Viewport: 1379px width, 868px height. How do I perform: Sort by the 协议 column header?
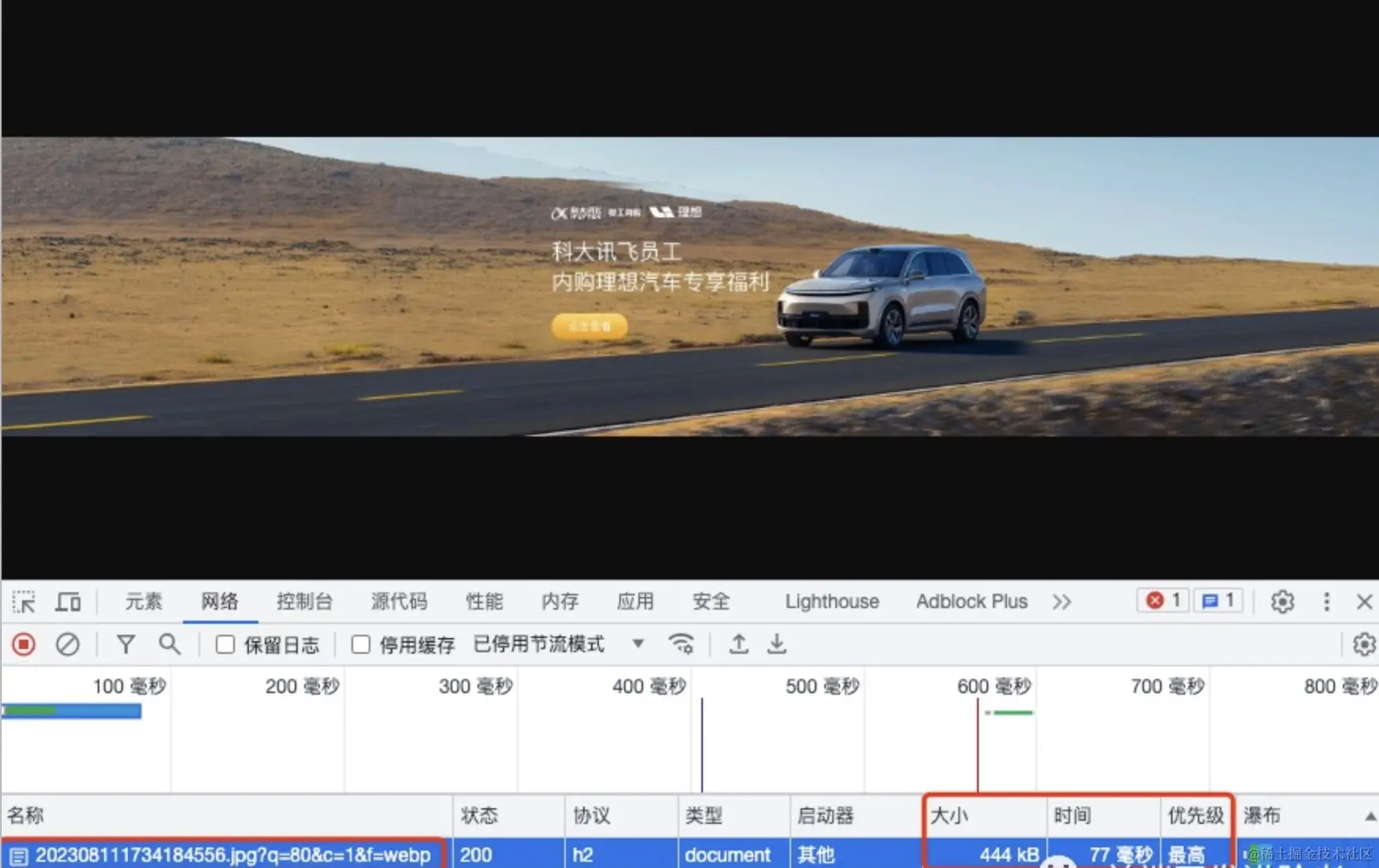(x=622, y=815)
